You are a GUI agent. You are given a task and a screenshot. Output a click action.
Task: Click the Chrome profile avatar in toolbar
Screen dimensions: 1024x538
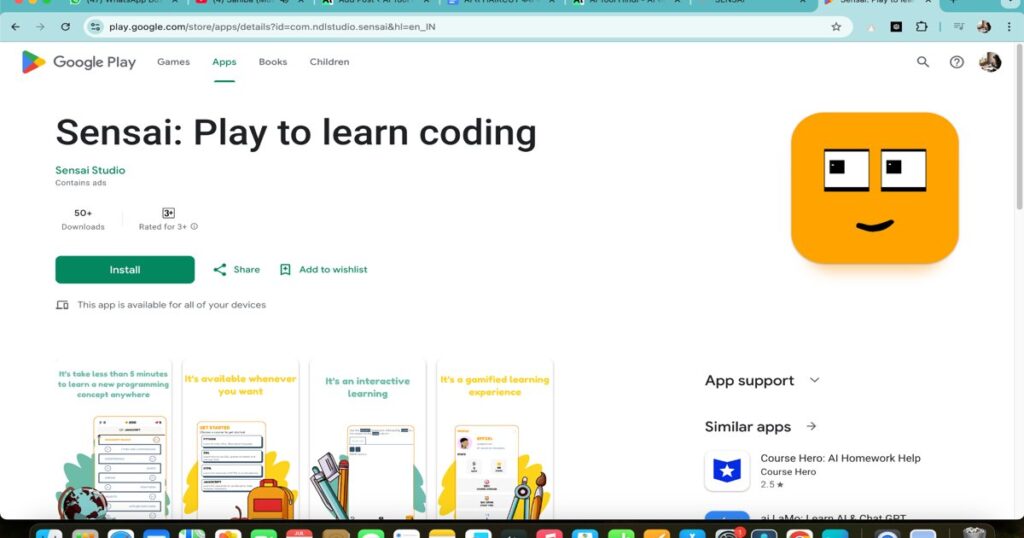point(984,27)
